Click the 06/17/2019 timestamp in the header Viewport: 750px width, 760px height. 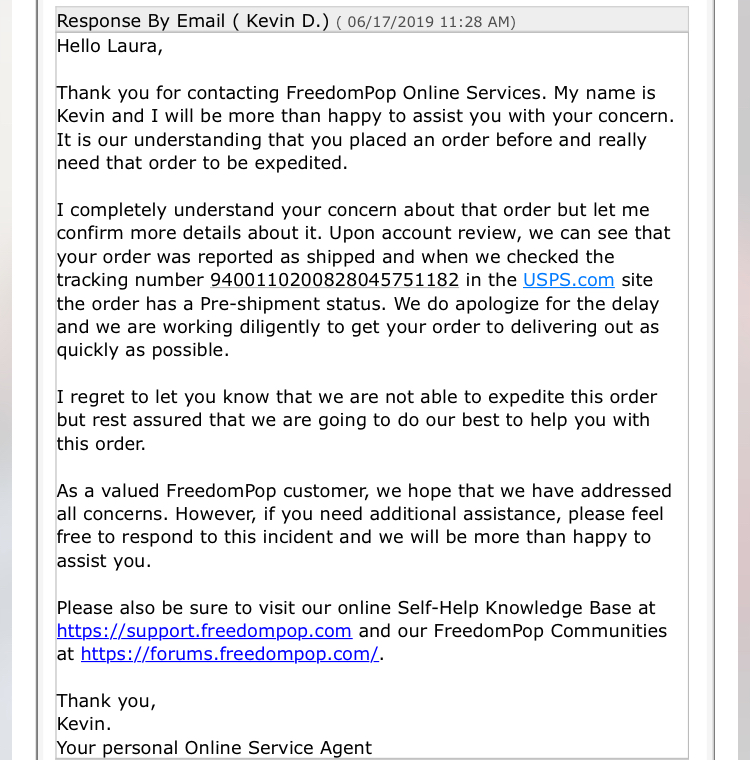(x=426, y=22)
